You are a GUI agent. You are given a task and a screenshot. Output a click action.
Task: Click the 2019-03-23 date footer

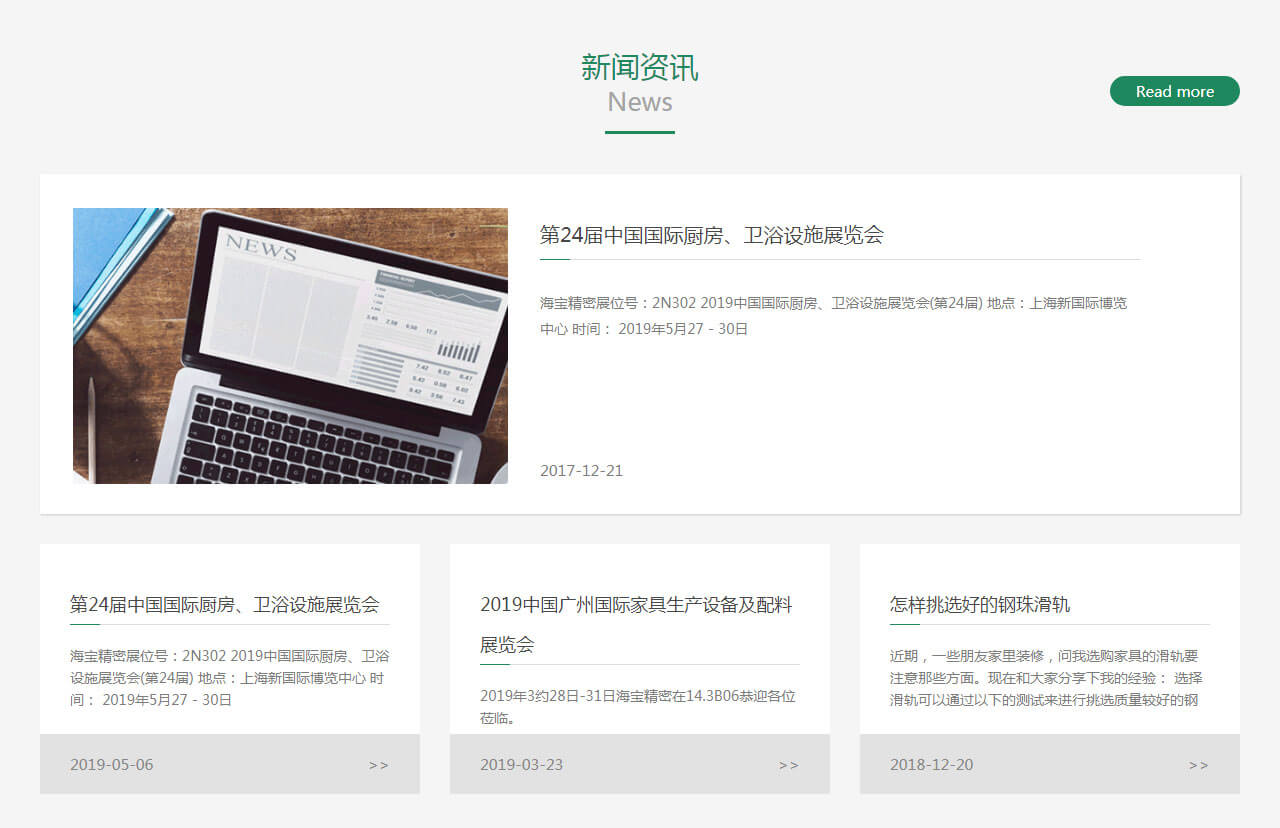tap(521, 764)
